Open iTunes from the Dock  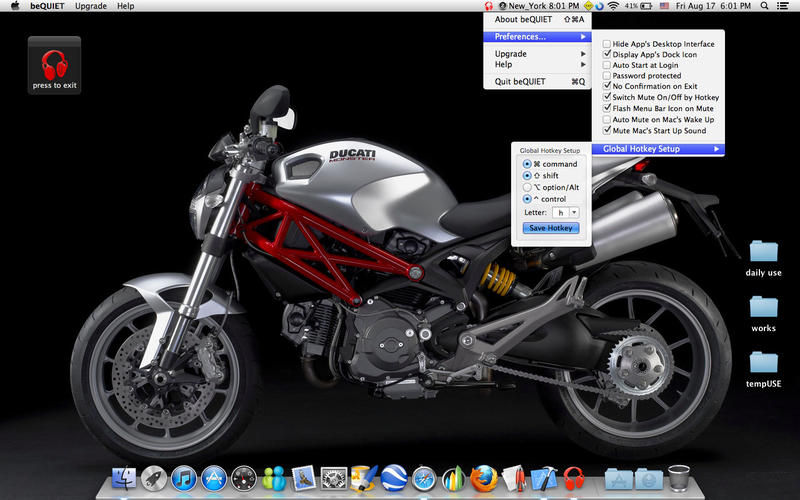click(x=183, y=478)
